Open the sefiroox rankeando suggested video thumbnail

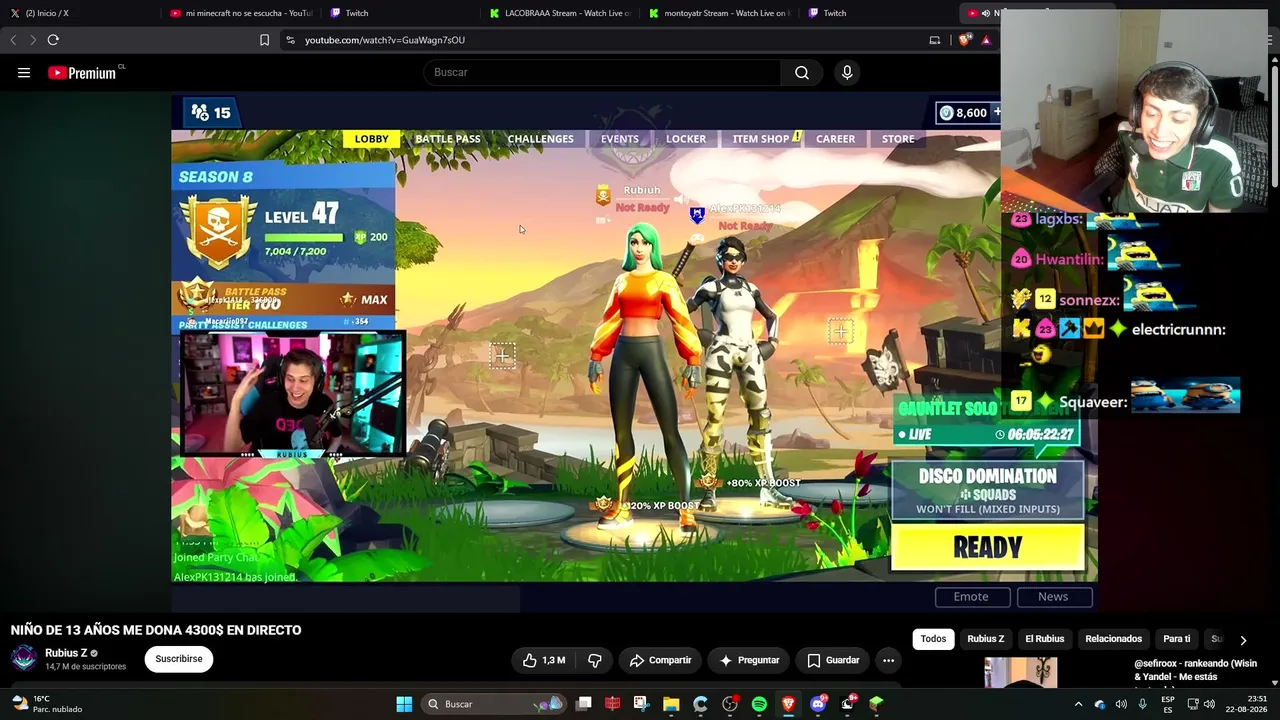click(1020, 673)
